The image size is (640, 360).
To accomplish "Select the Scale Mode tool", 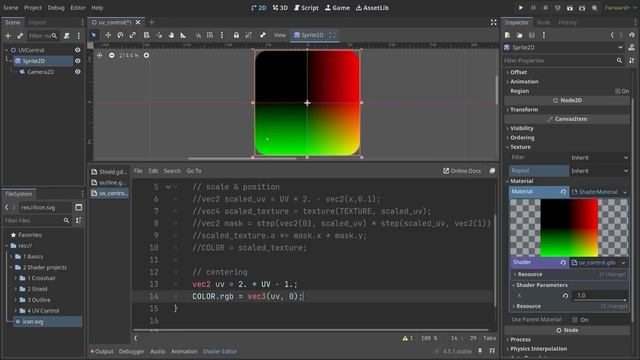I will pos(132,35).
